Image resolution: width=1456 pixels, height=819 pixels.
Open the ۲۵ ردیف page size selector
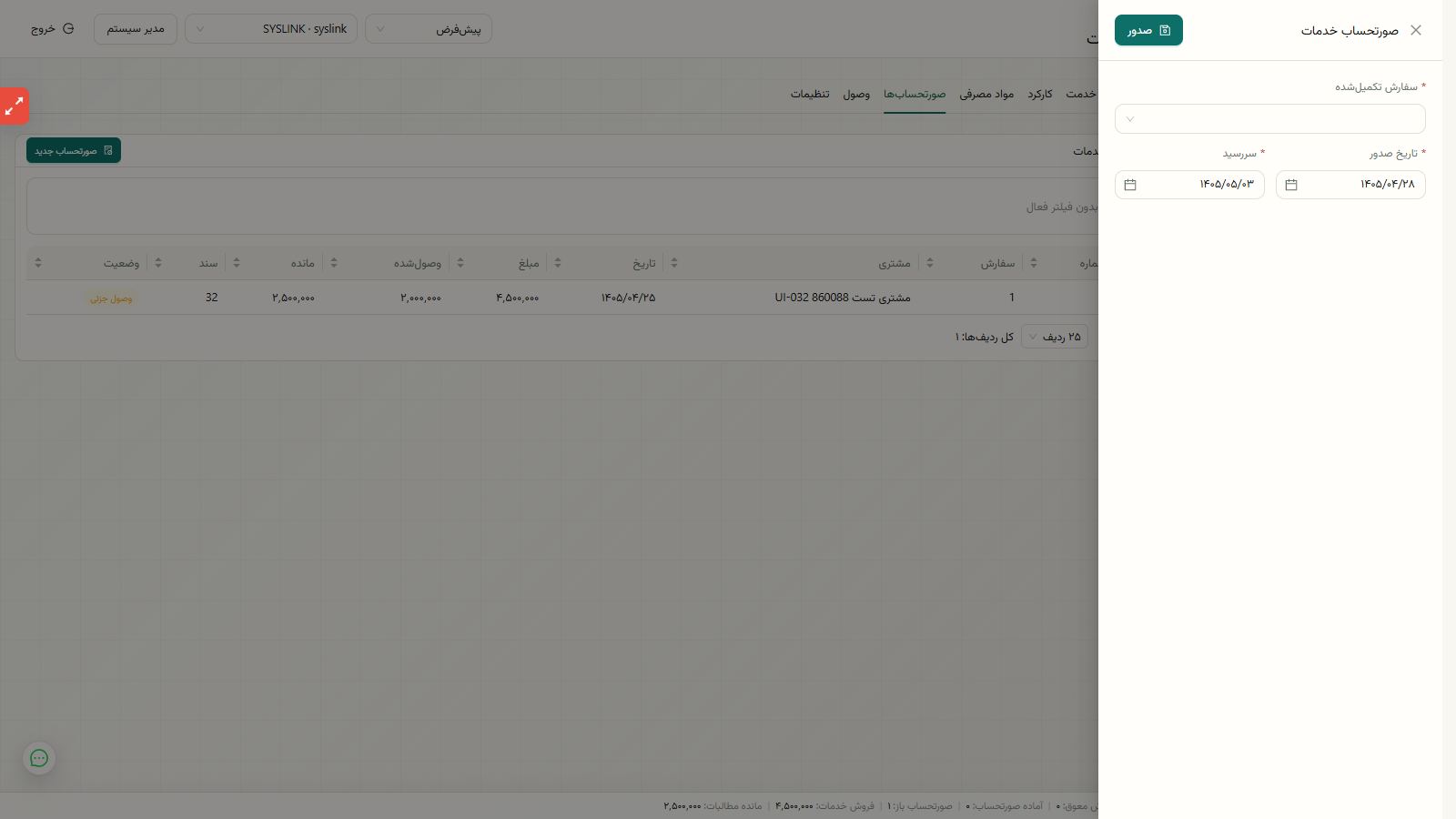coord(1055,337)
